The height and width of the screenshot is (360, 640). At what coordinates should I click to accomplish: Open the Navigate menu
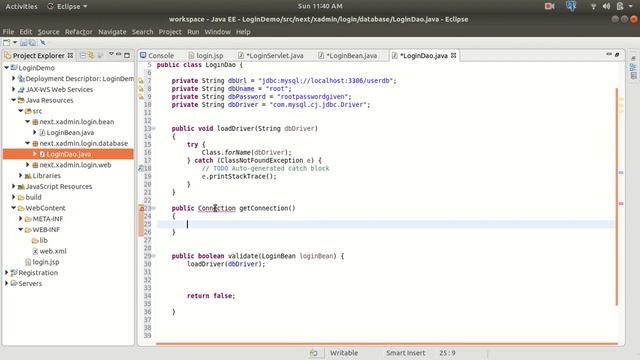point(112,31)
